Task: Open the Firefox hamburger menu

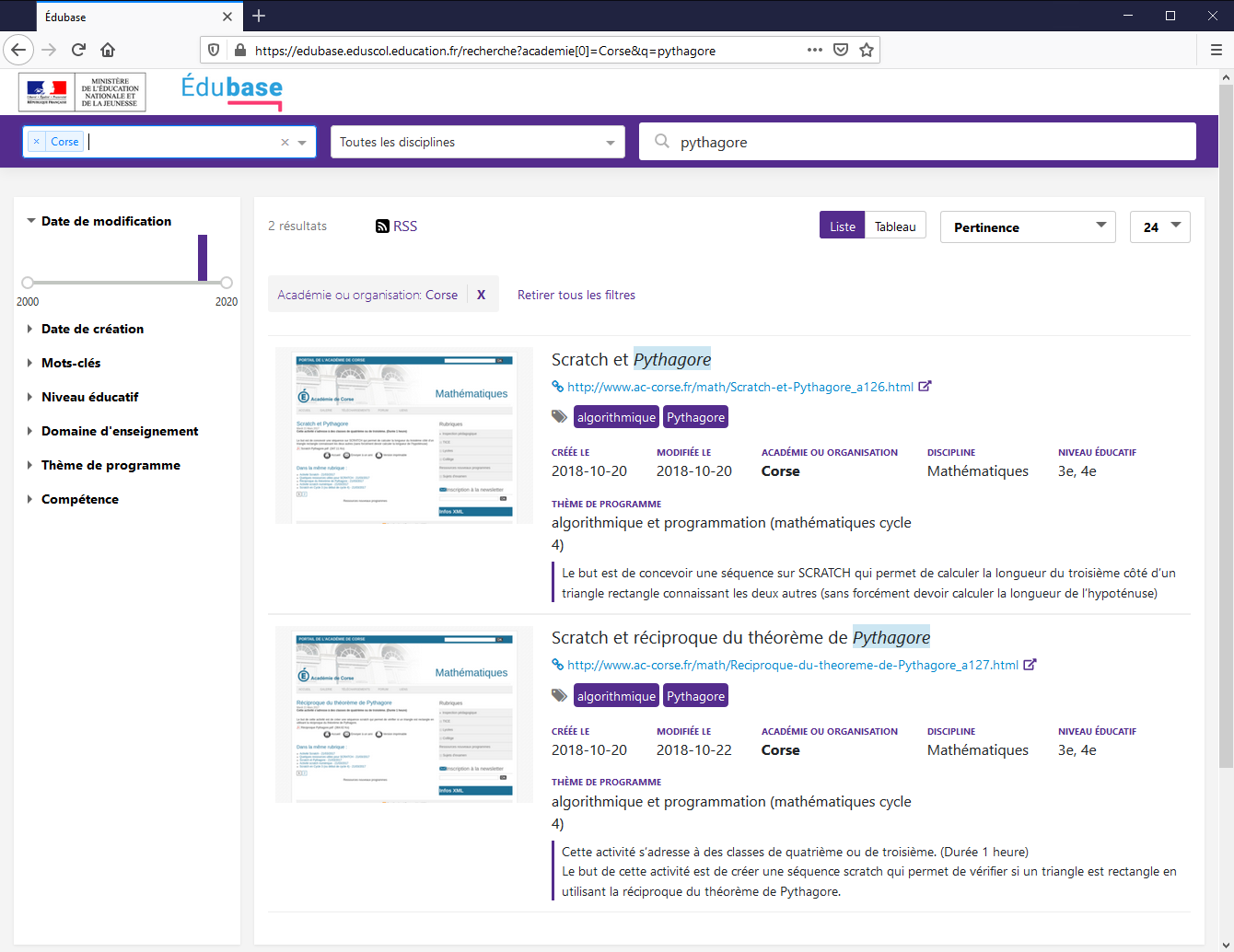Action: 1216,50
